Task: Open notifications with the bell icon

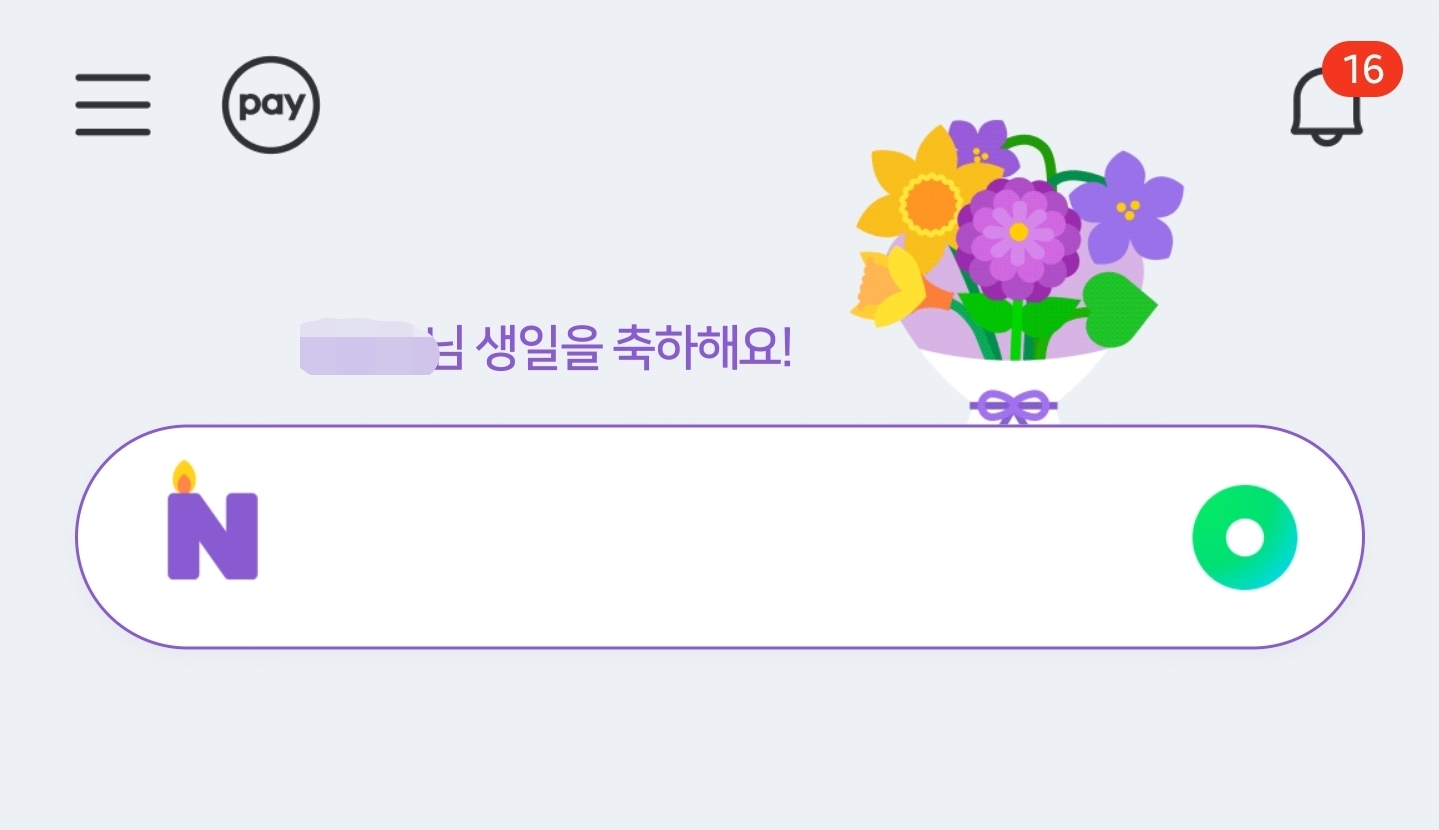Action: tap(1326, 108)
